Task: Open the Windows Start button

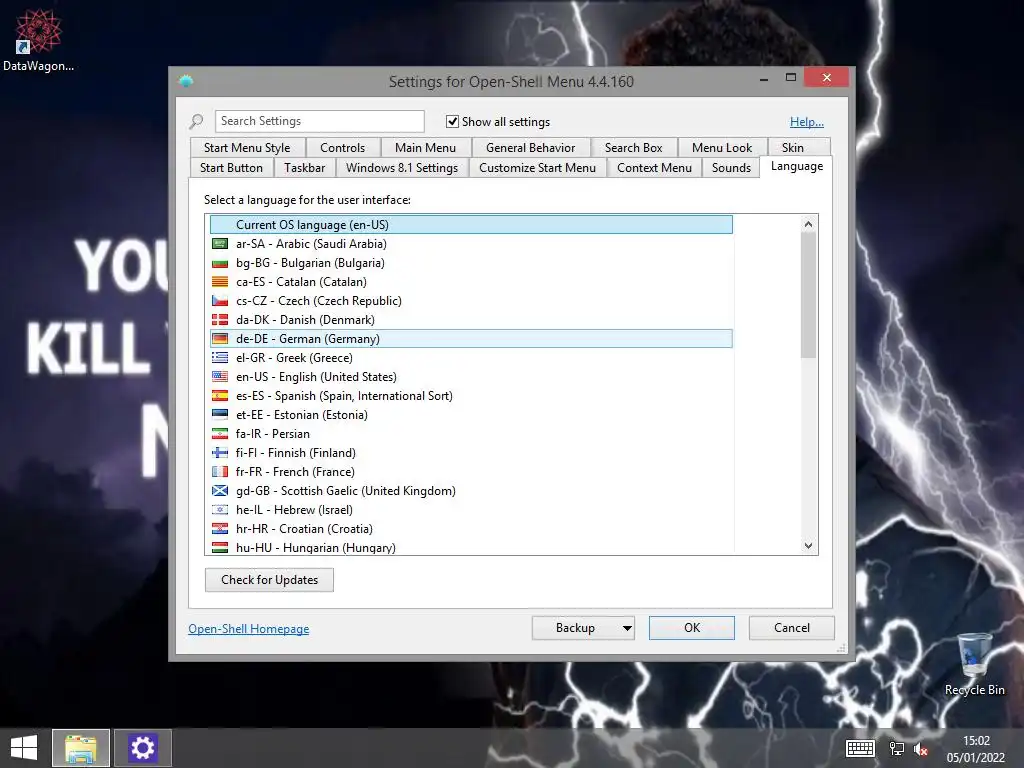Action: click(24, 748)
